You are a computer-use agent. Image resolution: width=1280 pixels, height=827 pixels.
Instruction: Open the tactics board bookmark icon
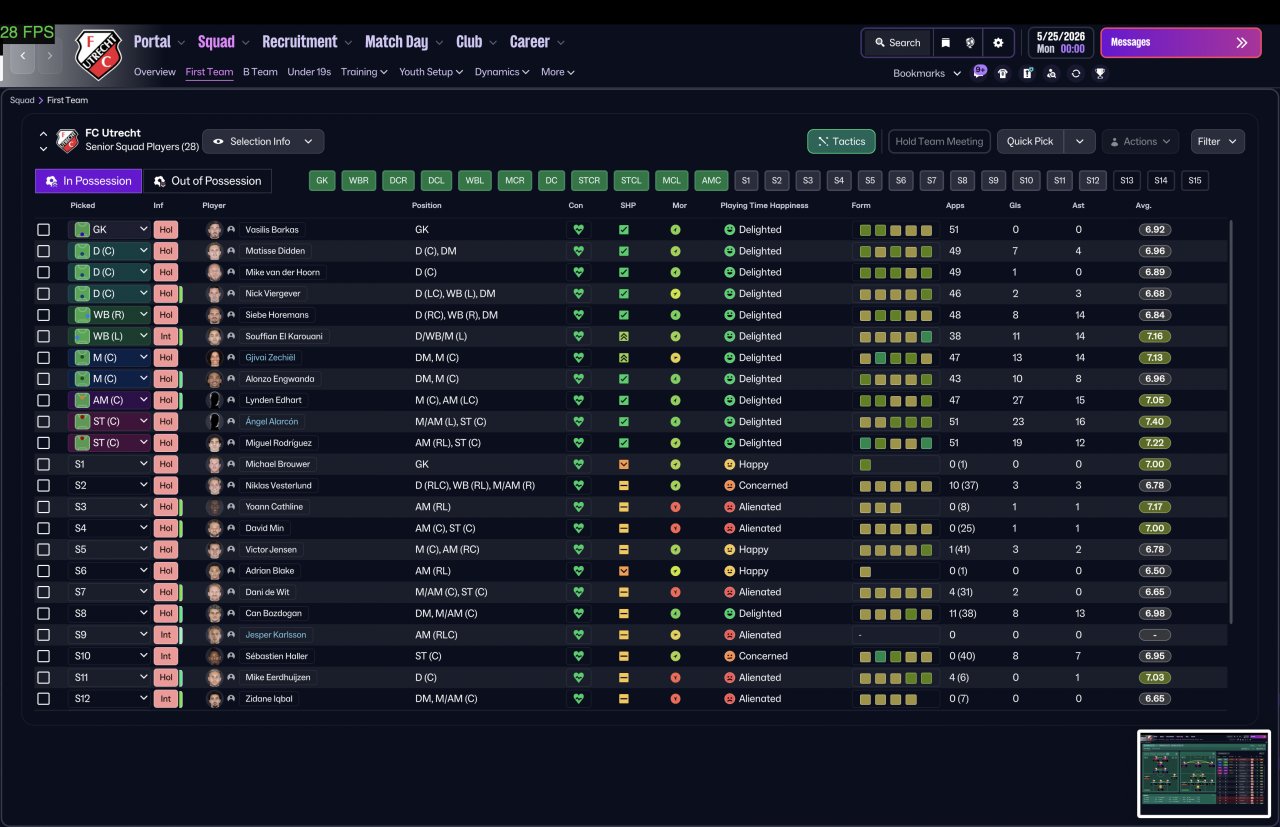1027,73
